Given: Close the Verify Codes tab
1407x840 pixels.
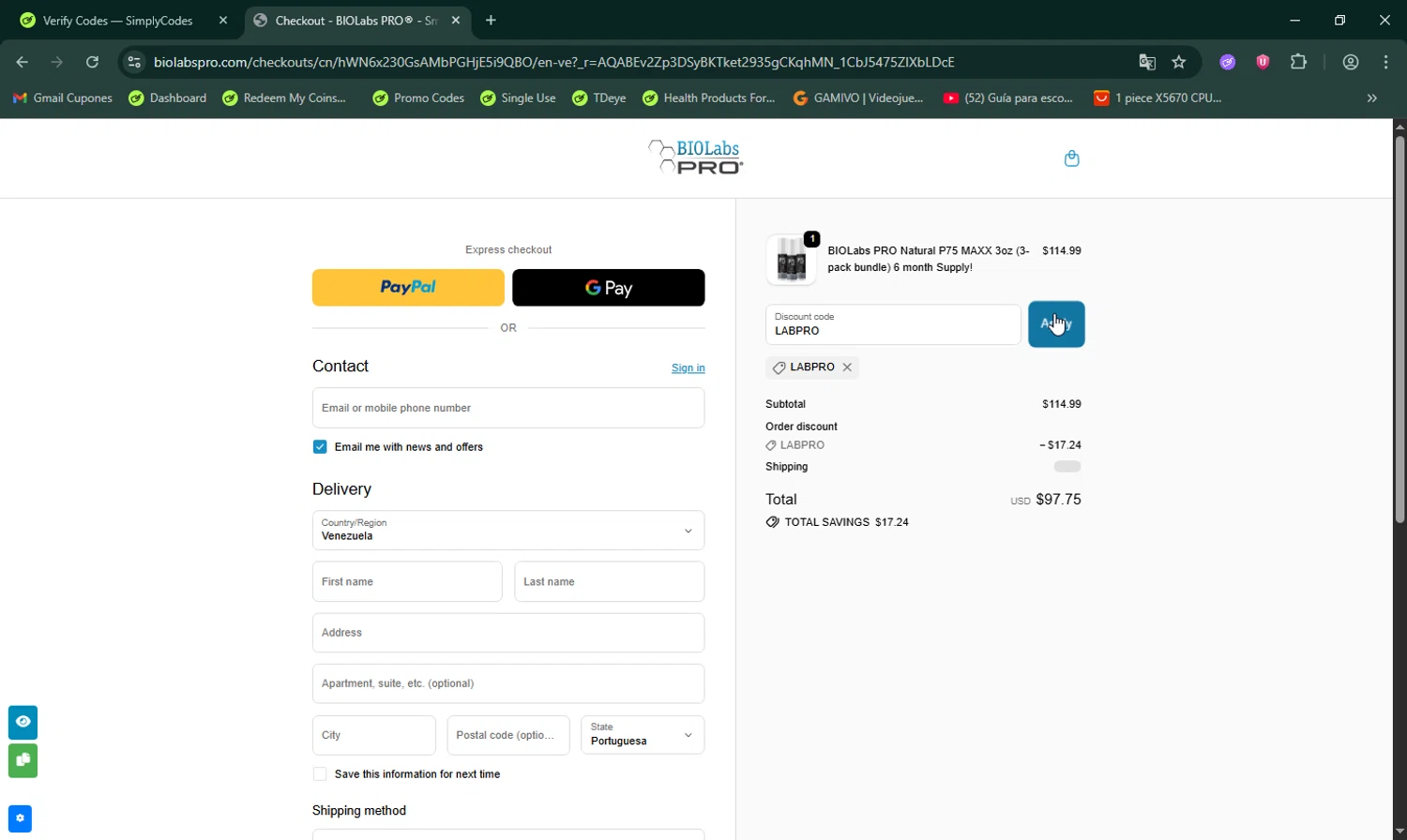Looking at the screenshot, I should tap(222, 20).
